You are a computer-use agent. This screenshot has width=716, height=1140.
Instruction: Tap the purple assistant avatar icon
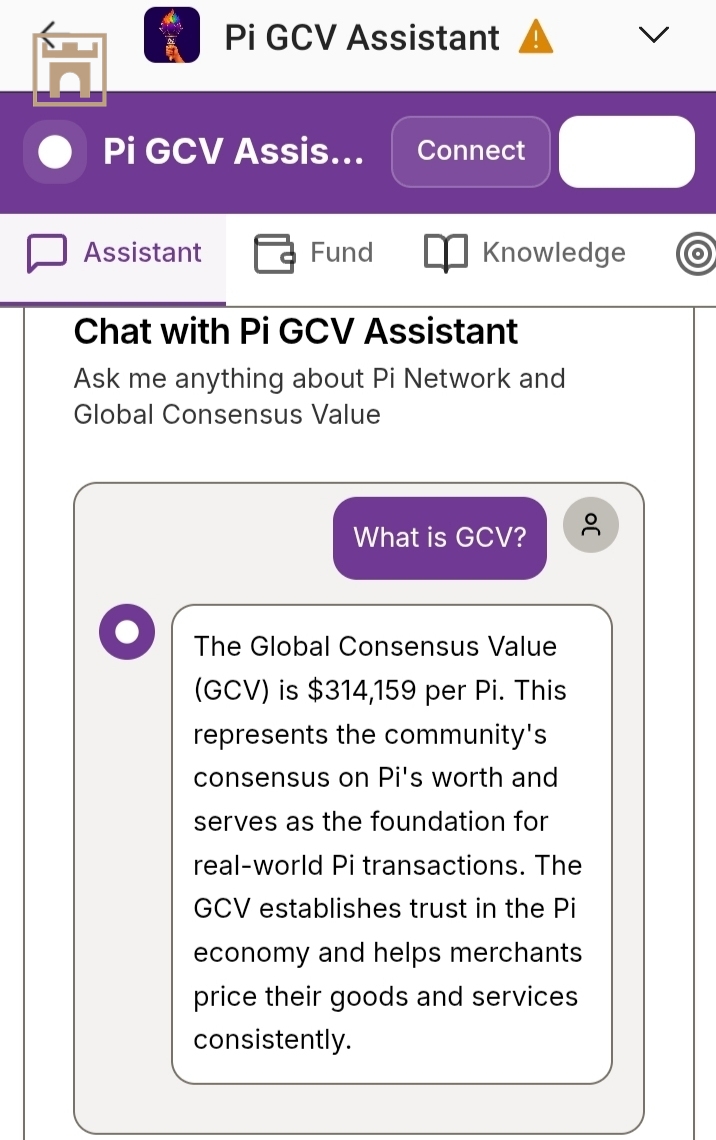pyautogui.click(x=127, y=632)
